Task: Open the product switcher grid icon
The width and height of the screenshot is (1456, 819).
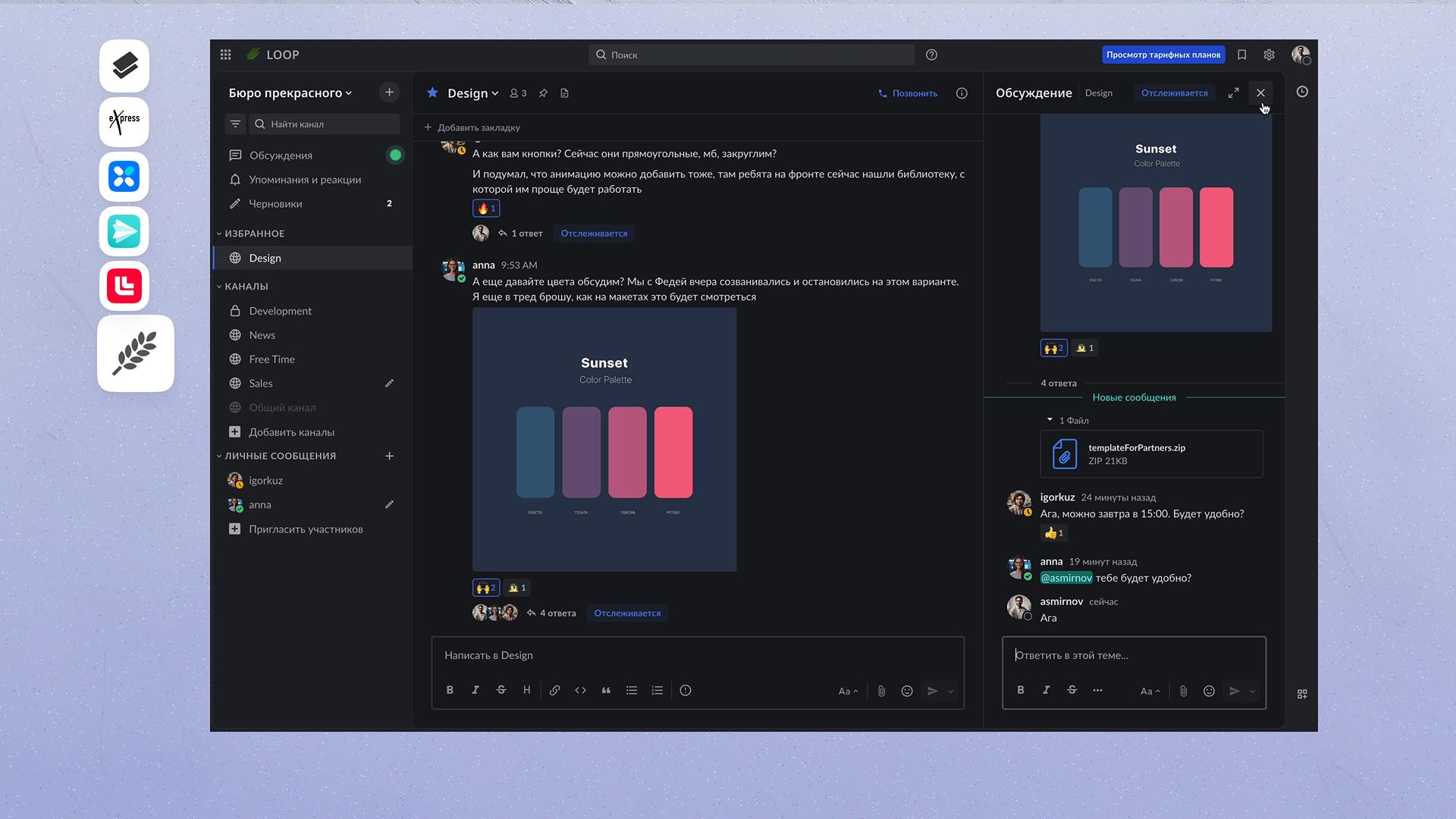Action: coord(225,55)
